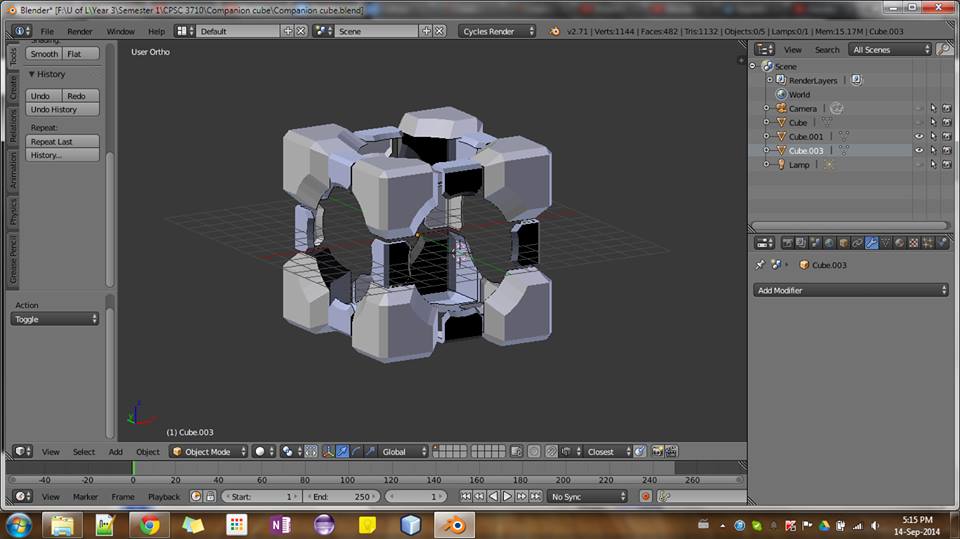Open the Window menu

[x=120, y=31]
